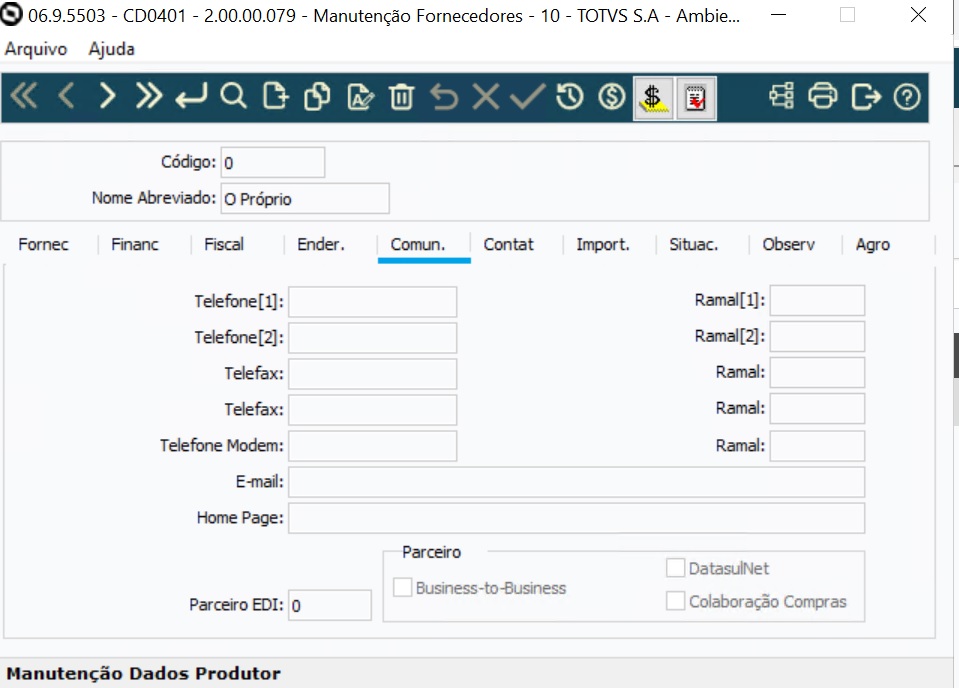Viewport: 959px width, 688px height.
Task: Switch to the Agro tab
Action: tap(873, 245)
